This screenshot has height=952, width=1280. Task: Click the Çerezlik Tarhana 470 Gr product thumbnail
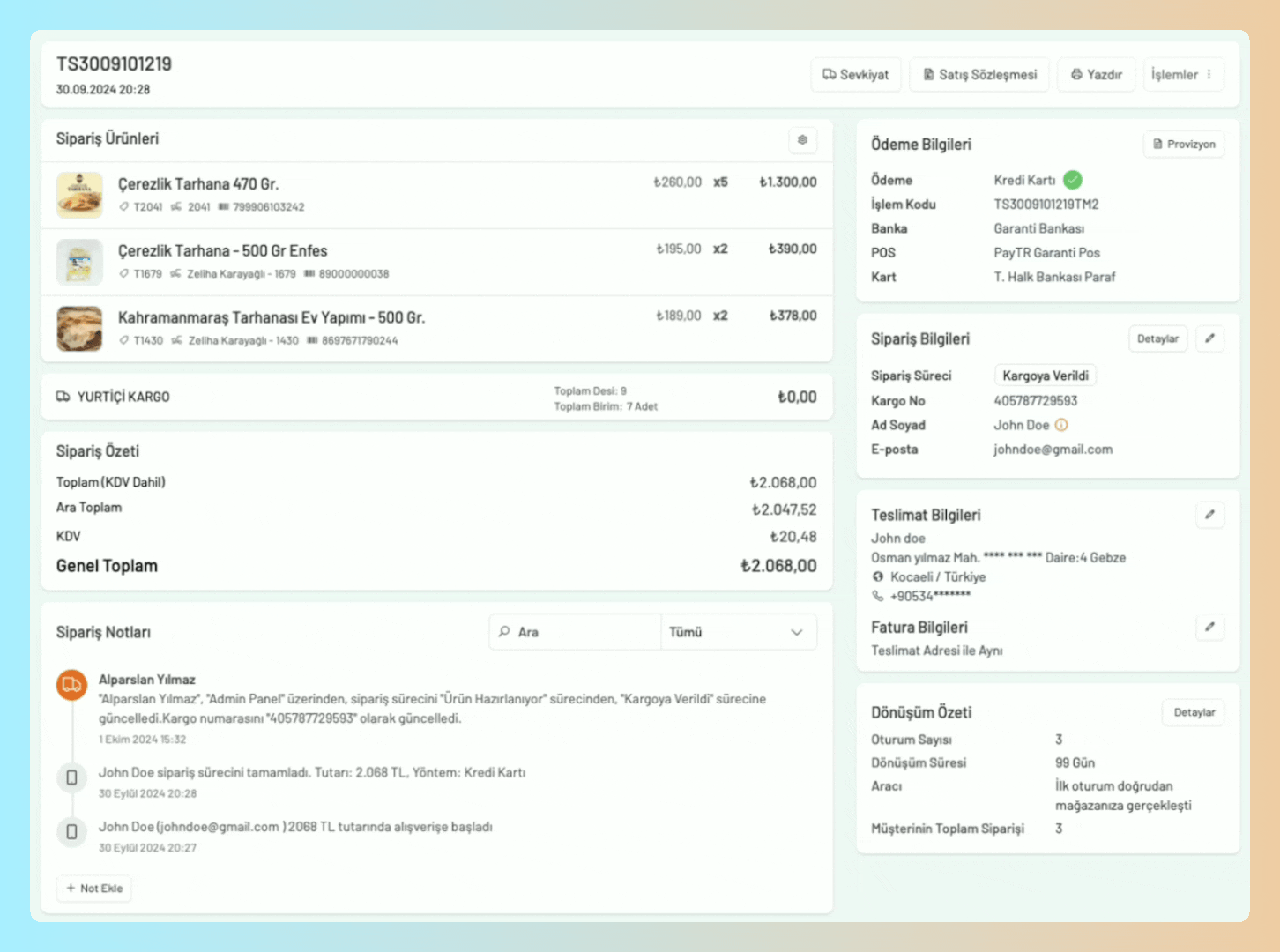79,195
